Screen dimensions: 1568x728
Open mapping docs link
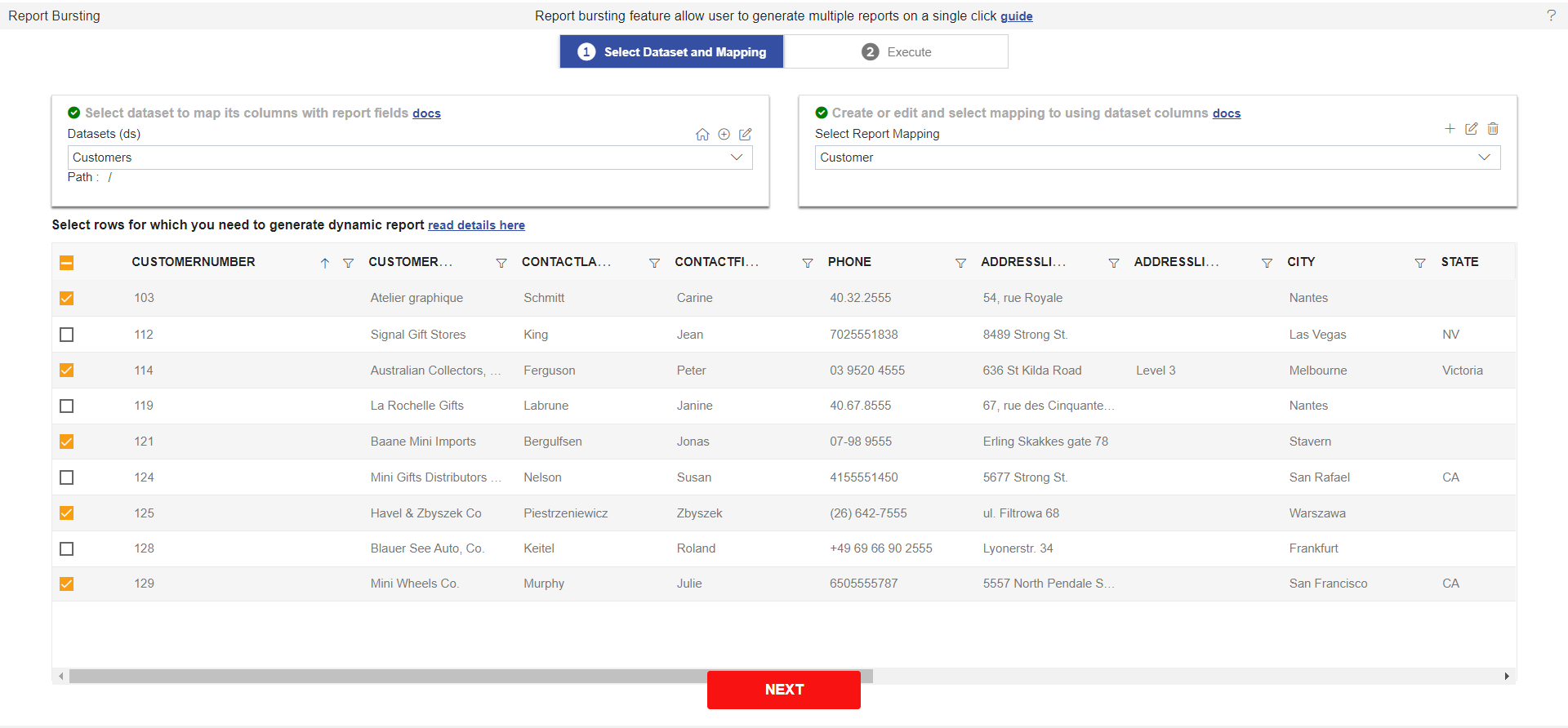1227,113
